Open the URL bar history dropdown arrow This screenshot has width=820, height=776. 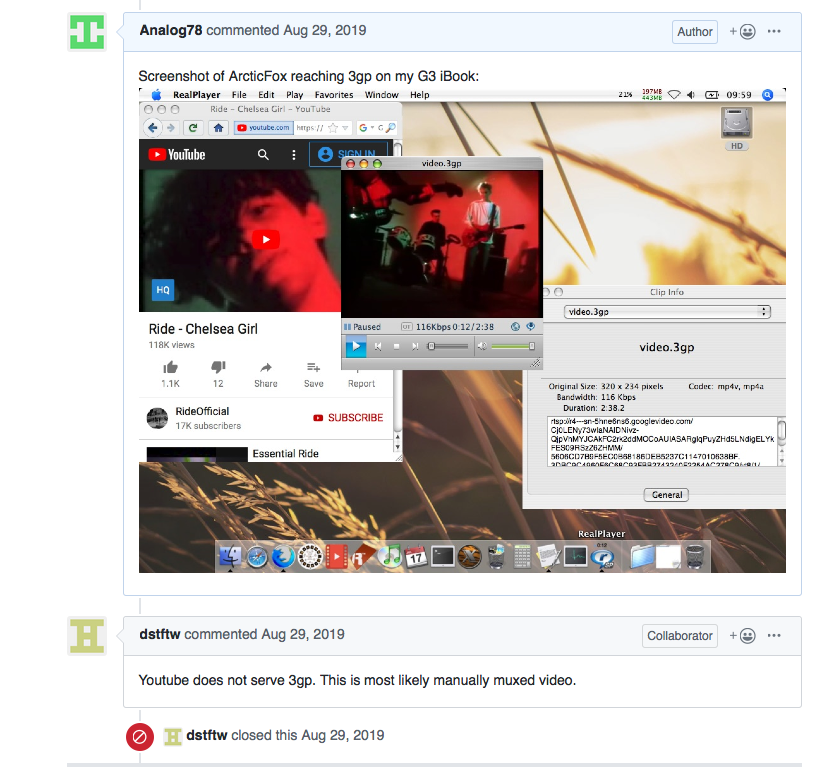(345, 128)
